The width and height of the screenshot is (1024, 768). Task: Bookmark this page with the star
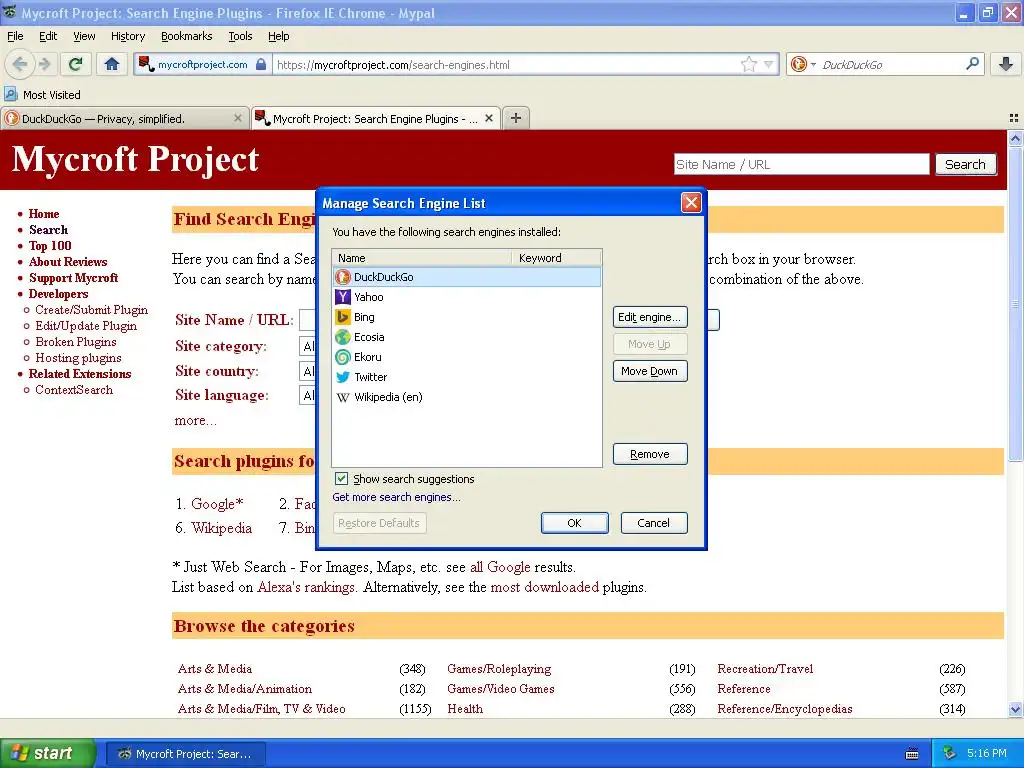[x=749, y=64]
